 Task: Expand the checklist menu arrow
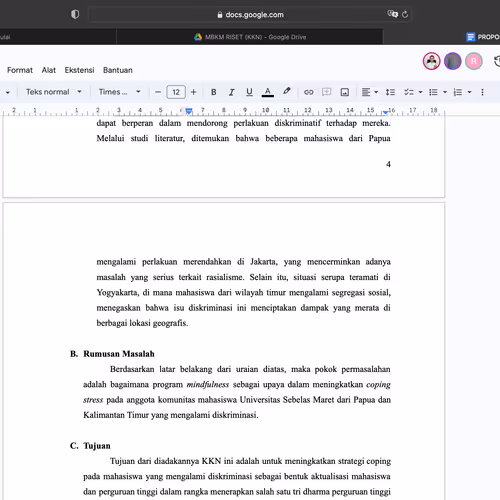(x=420, y=92)
